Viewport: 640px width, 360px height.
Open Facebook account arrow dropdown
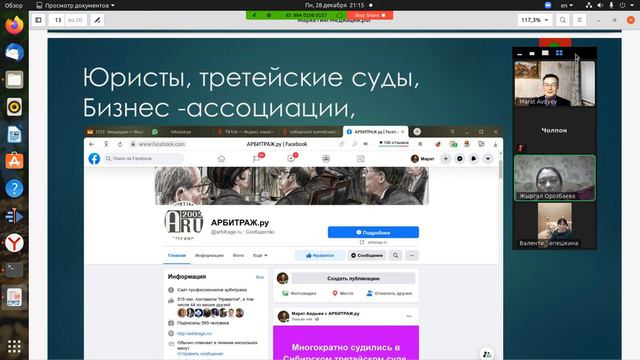pyautogui.click(x=488, y=158)
